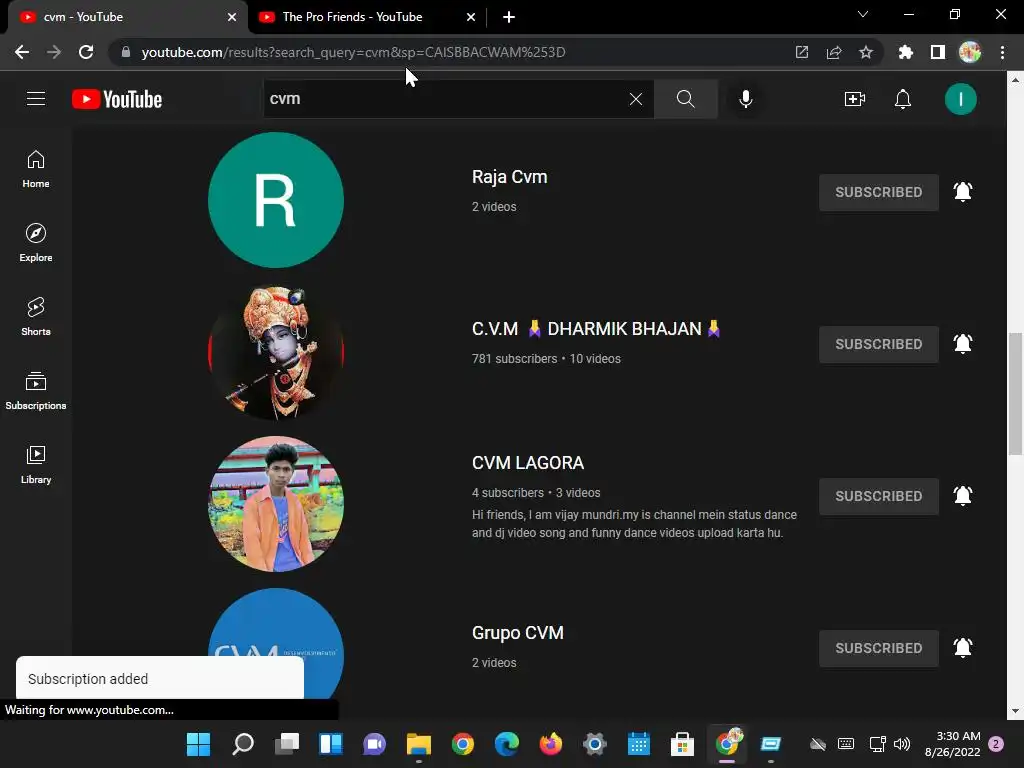Open Microsoft Store from the taskbar
The image size is (1024, 768).
coord(682,744)
